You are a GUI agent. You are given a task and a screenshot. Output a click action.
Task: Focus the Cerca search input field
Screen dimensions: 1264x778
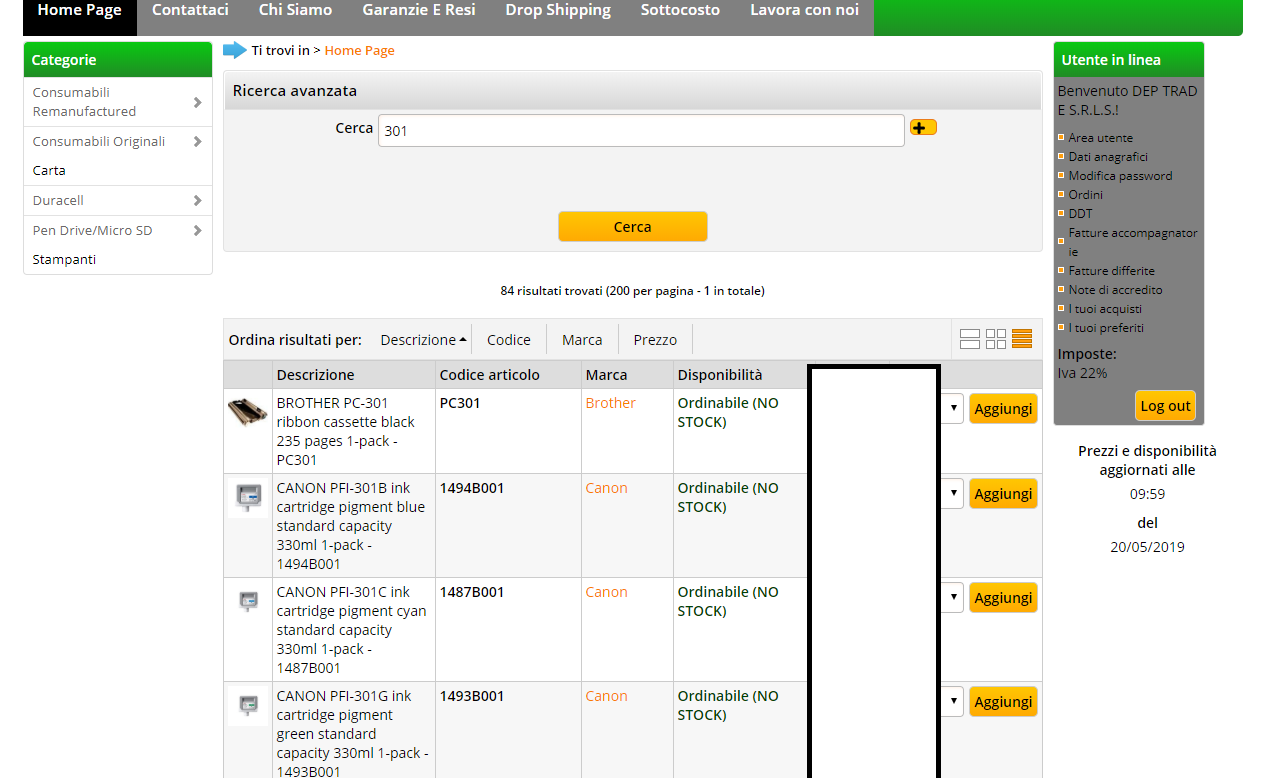(641, 130)
